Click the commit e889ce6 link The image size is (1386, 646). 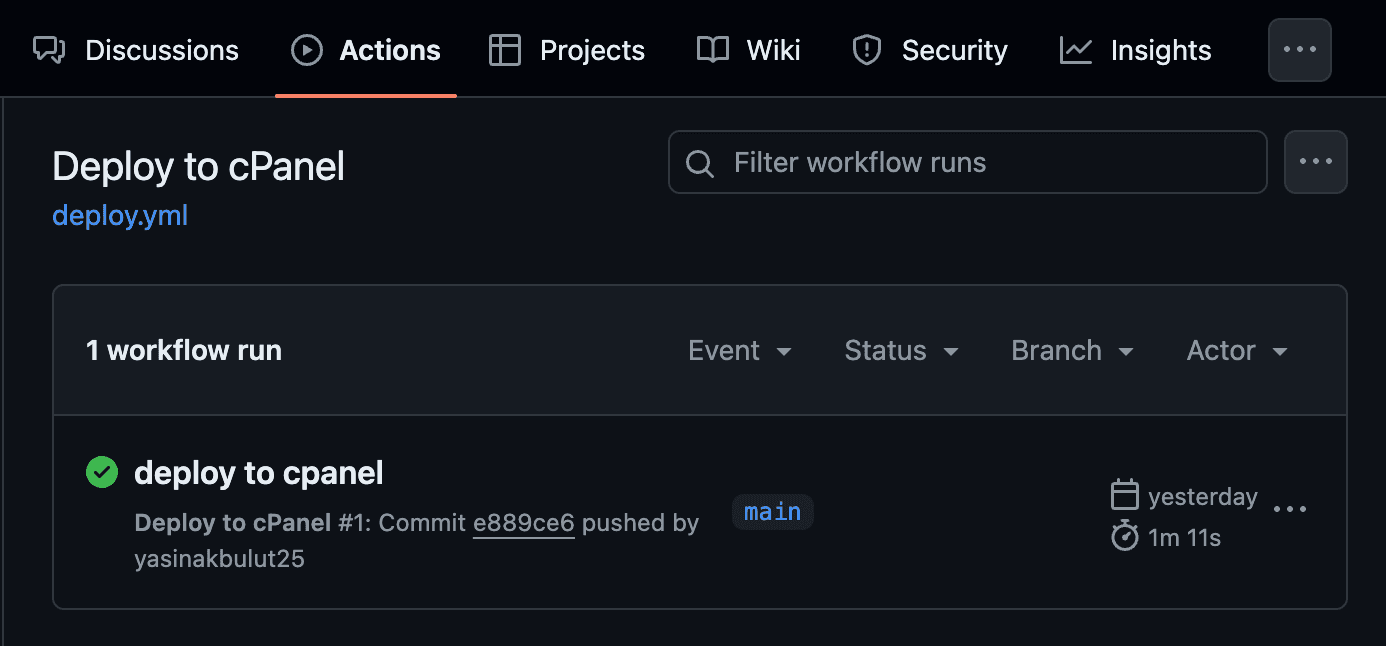pyautogui.click(x=523, y=523)
